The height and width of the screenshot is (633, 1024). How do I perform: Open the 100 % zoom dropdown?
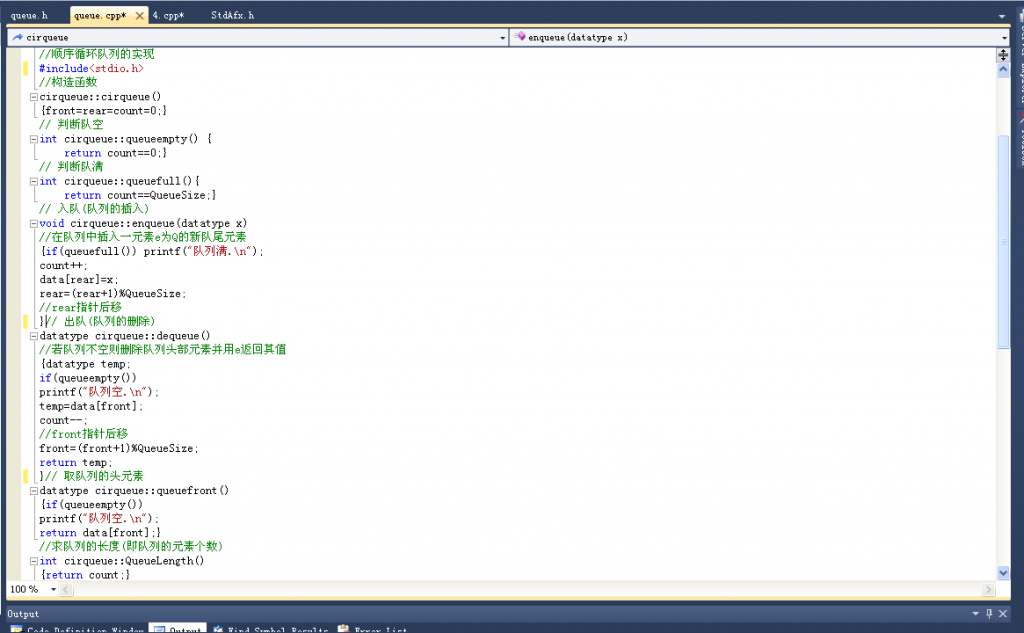pos(53,589)
